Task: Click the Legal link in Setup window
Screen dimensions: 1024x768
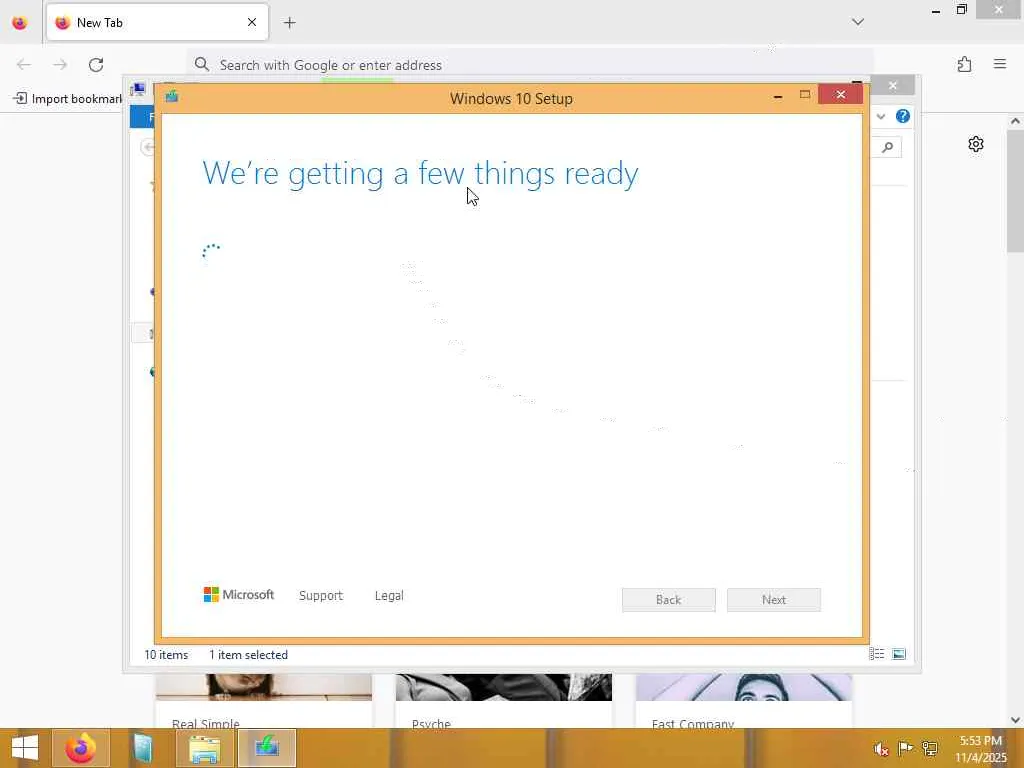Action: click(x=389, y=596)
